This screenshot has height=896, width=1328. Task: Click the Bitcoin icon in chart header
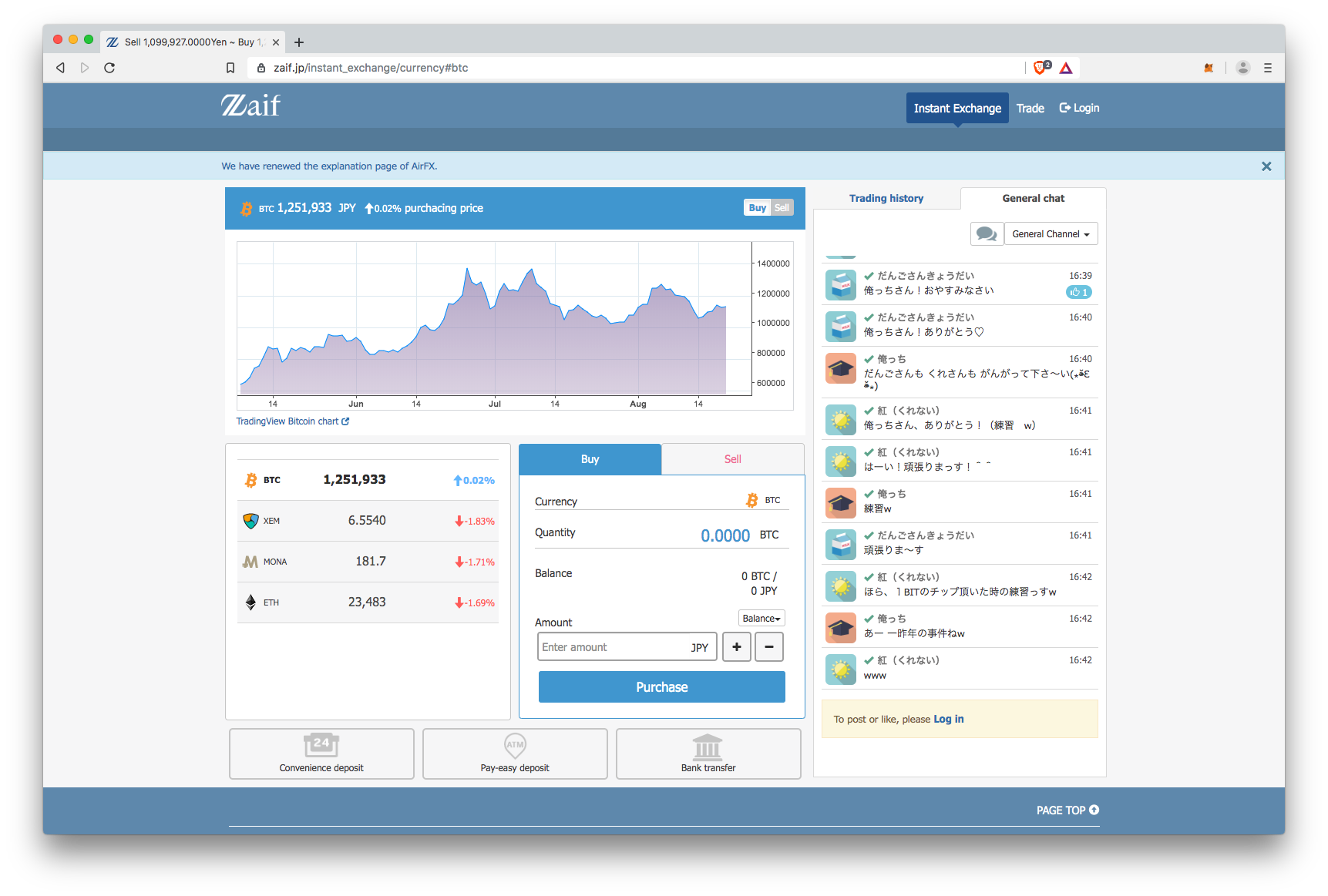tap(246, 209)
